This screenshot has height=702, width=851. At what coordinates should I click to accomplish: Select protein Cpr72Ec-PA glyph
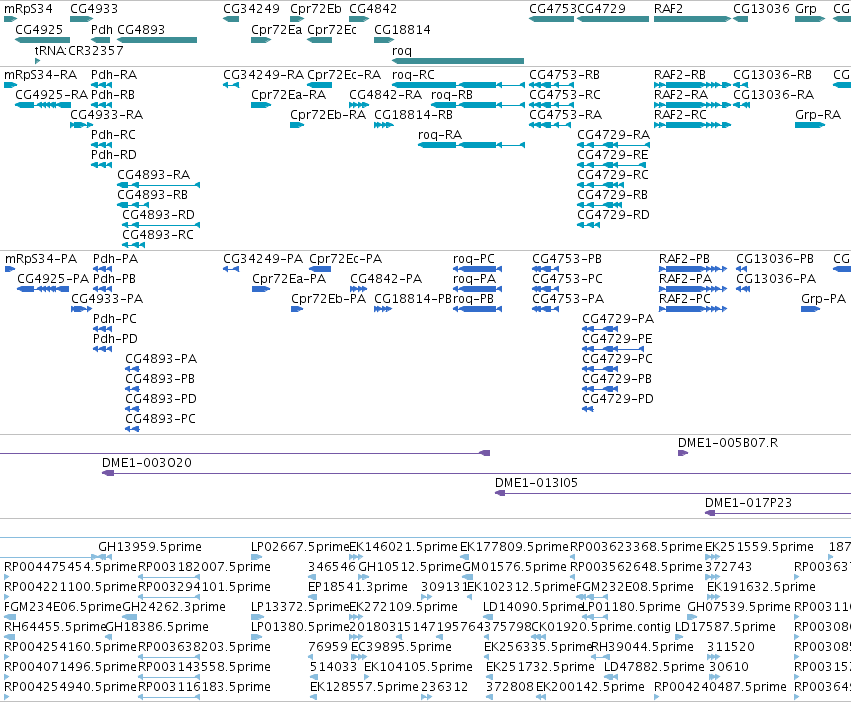click(x=320, y=269)
